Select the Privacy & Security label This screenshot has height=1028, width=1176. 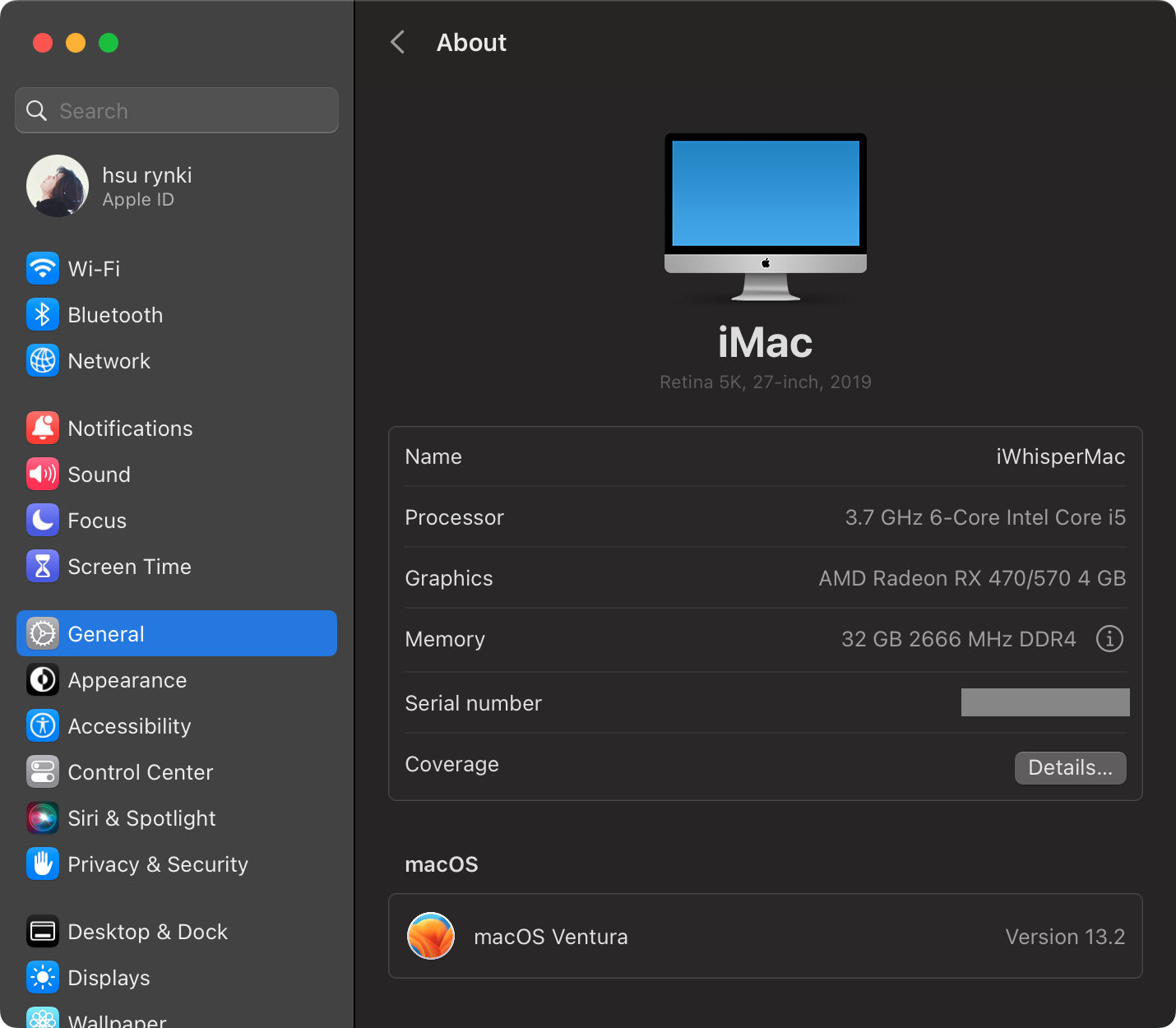(x=158, y=864)
